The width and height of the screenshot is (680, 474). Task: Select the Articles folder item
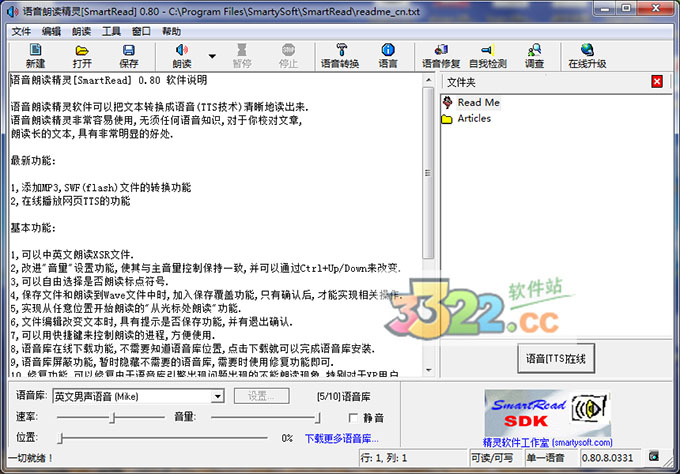474,118
